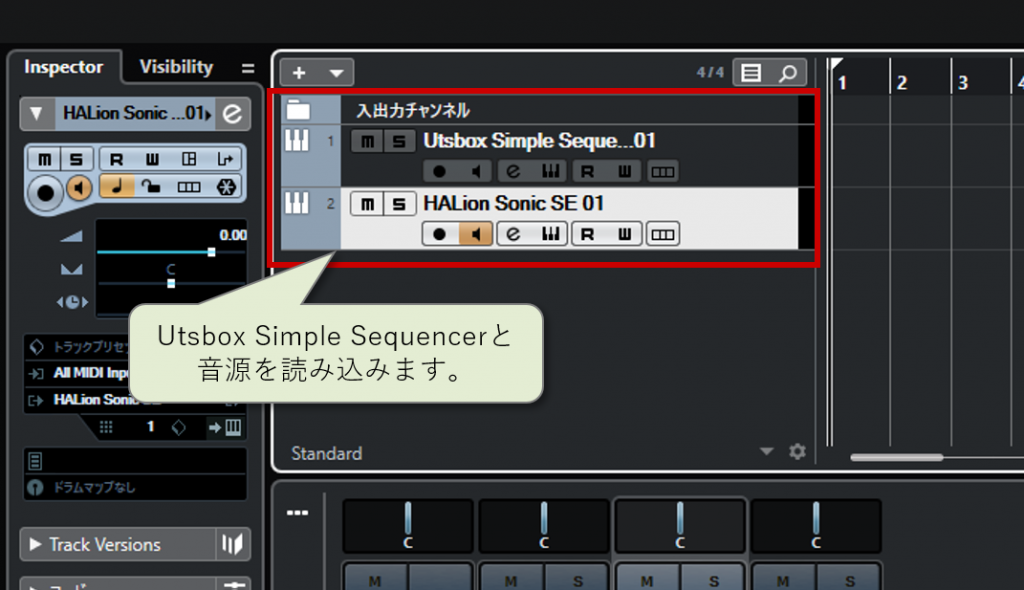Mute track in Inspector
Screen dimensions: 1024x590
coord(44,159)
